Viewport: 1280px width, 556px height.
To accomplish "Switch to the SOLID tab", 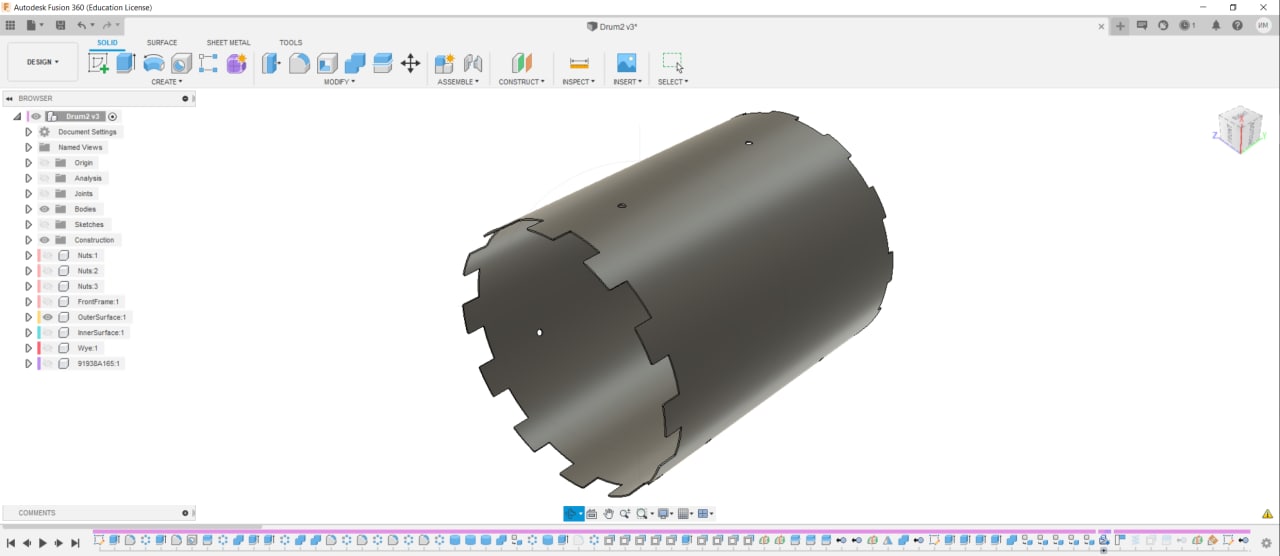I will pyautogui.click(x=107, y=43).
